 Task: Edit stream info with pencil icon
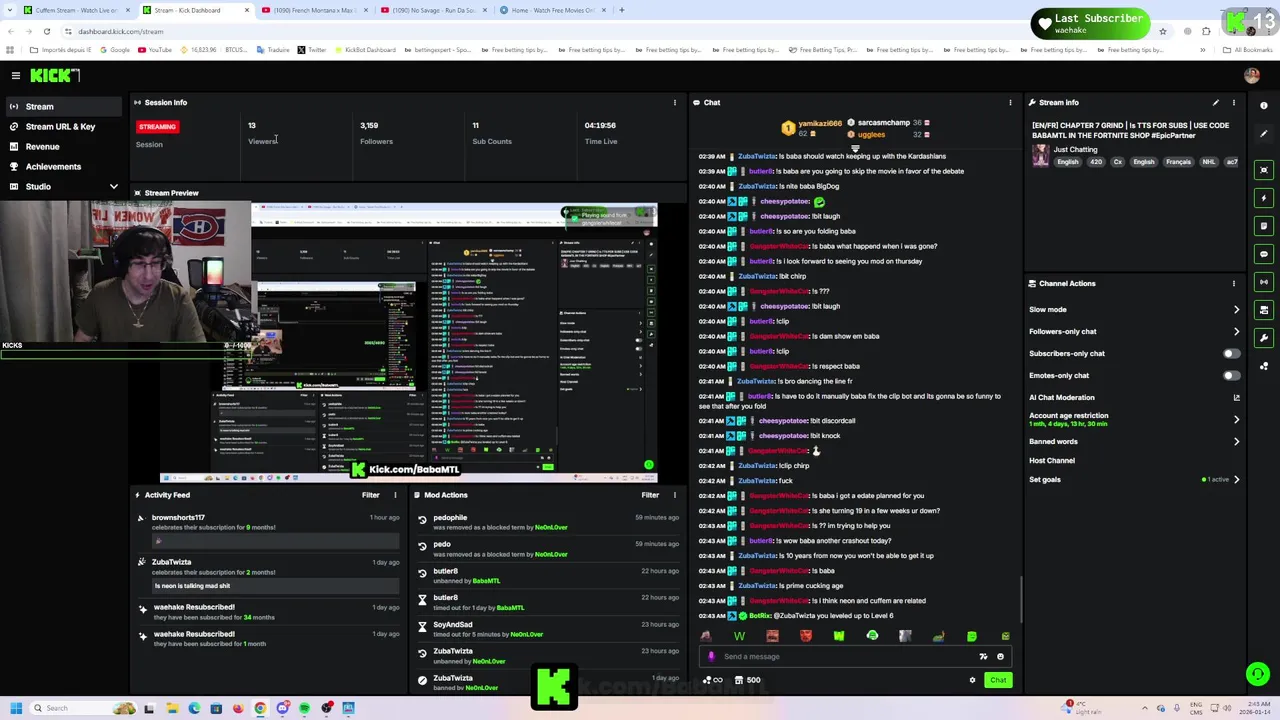tap(1215, 102)
